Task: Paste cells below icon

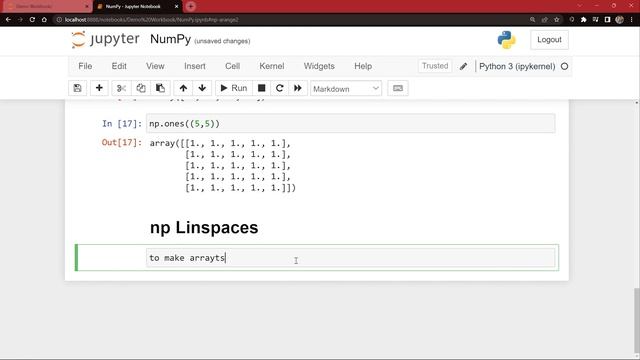Action: [160, 88]
